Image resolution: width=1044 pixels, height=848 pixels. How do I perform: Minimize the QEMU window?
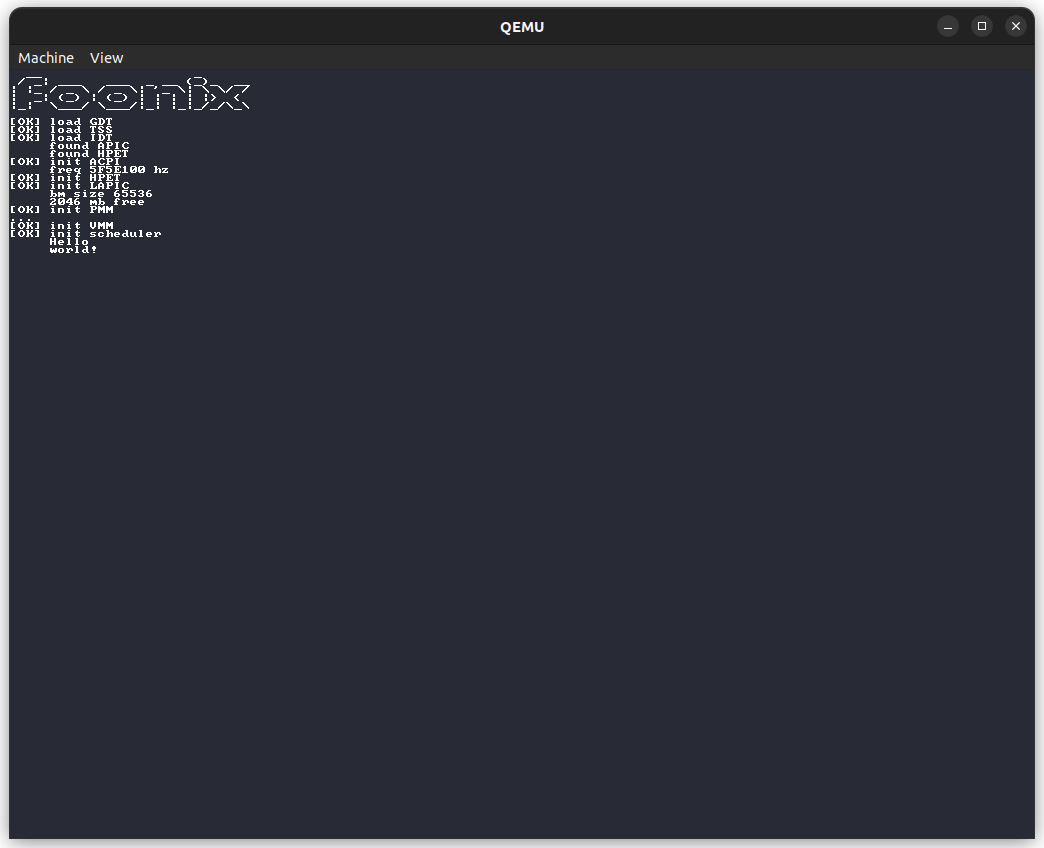[x=948, y=26]
